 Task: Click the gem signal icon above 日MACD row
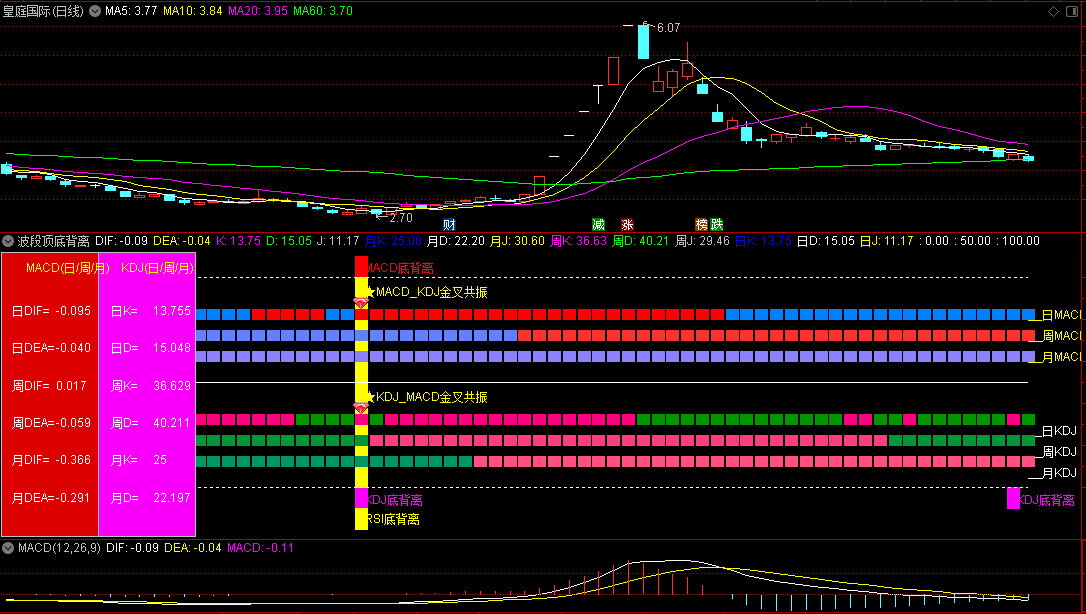tap(361, 303)
